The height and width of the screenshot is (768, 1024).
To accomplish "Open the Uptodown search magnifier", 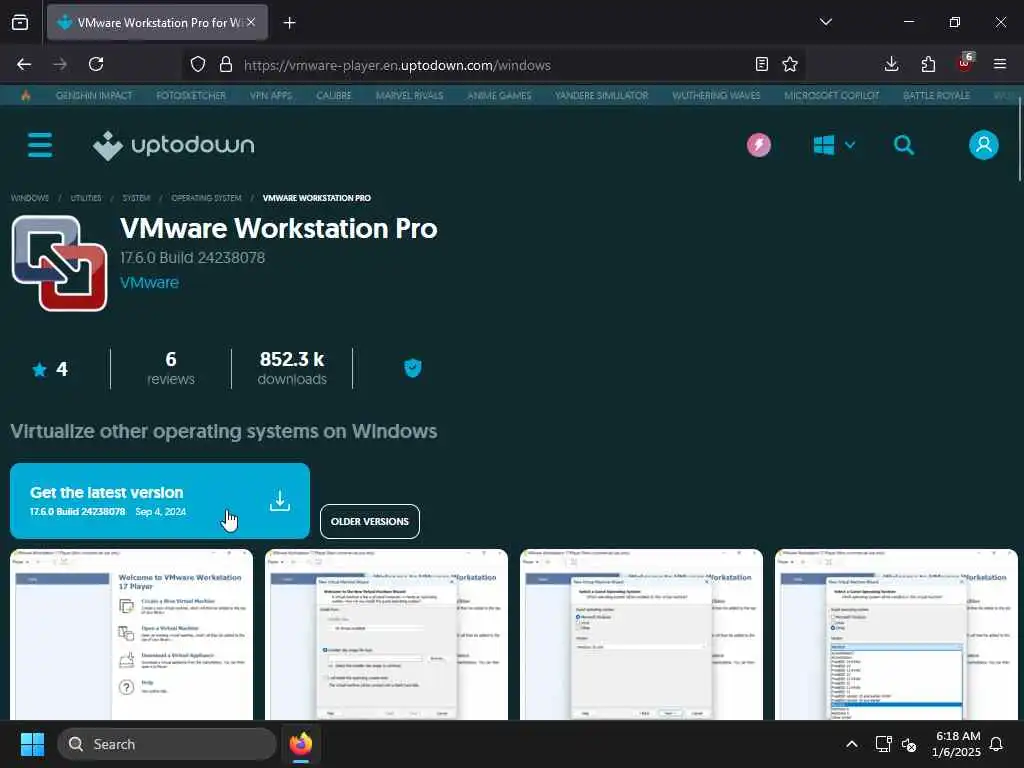I will (x=904, y=145).
